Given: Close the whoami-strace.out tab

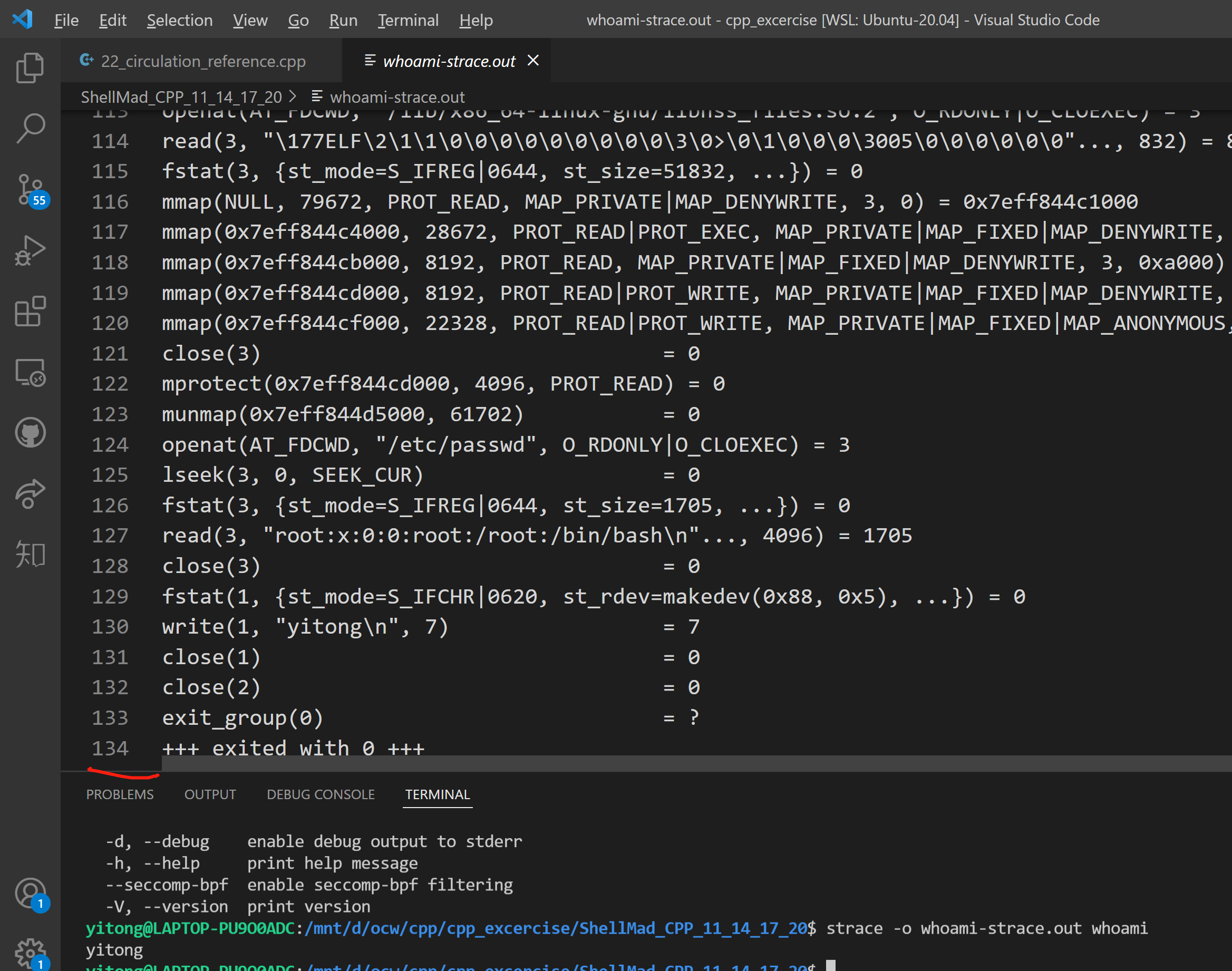Looking at the screenshot, I should click(533, 60).
